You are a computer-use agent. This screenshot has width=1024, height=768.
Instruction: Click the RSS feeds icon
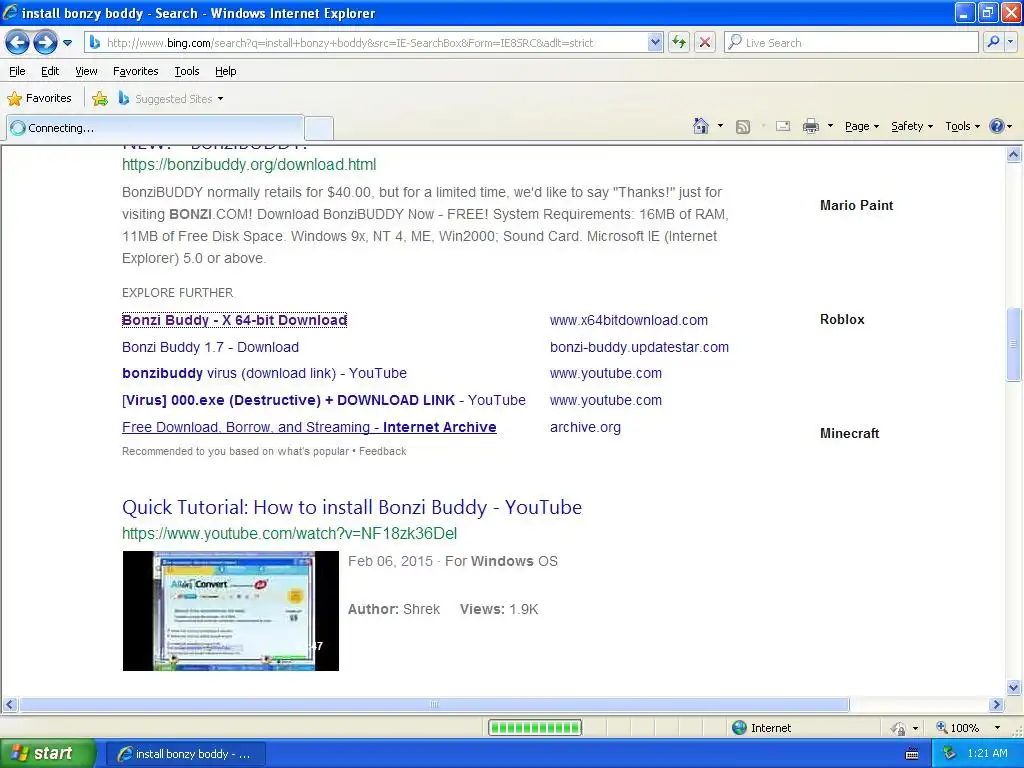743,127
